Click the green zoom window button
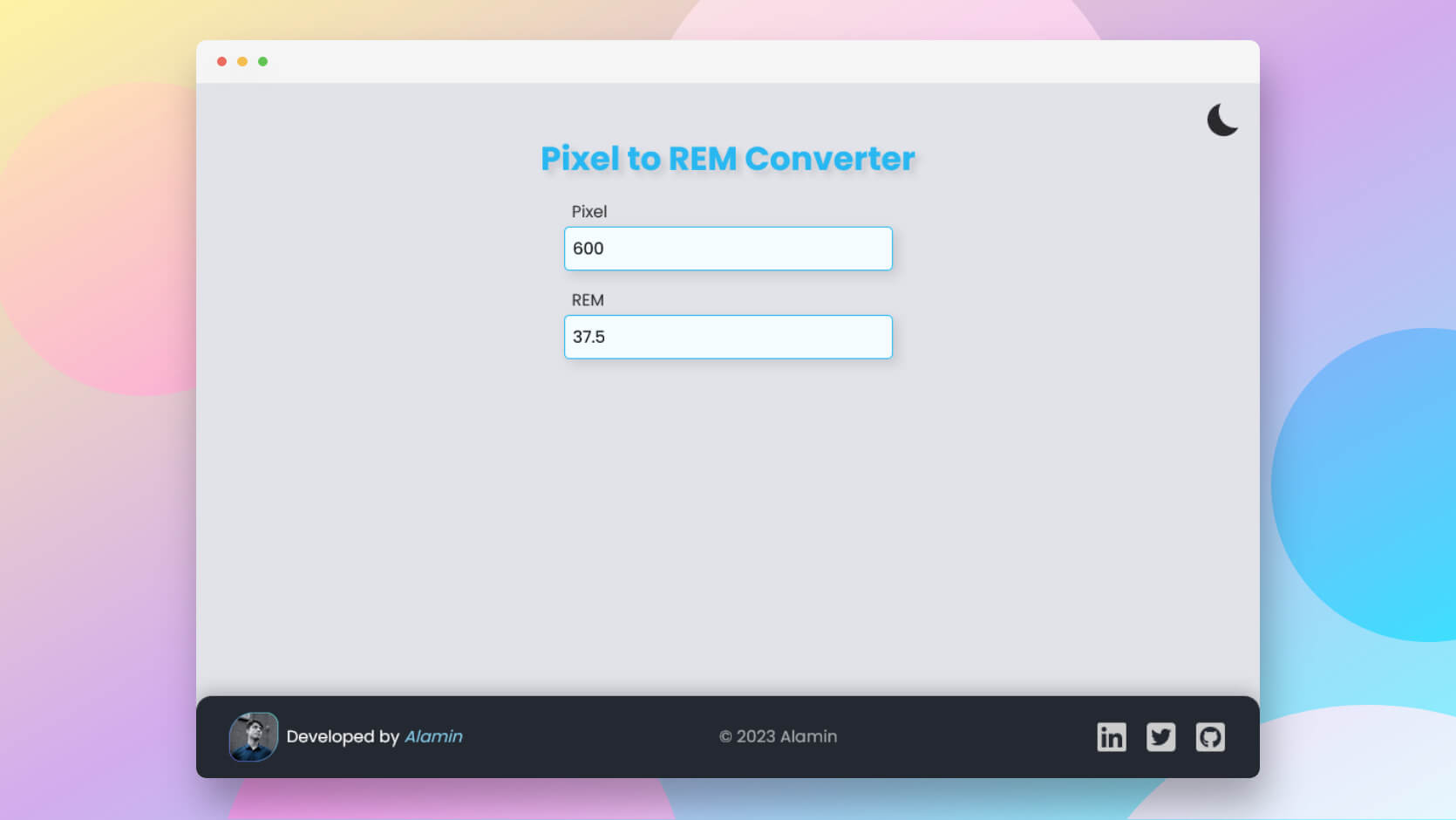This screenshot has width=1456, height=820. point(262,61)
